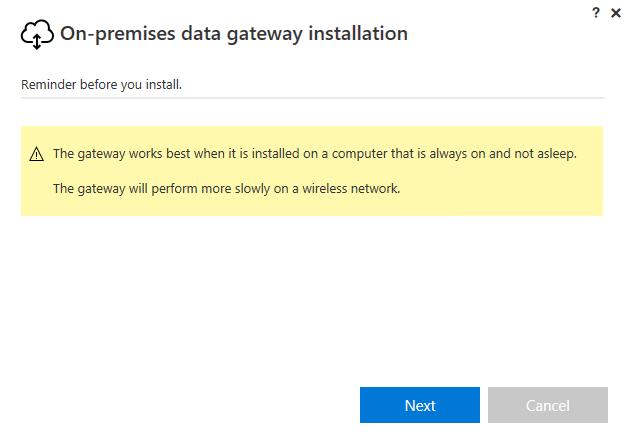The image size is (630, 436).
Task: Click the warning triangle icon
Action: click(x=37, y=154)
